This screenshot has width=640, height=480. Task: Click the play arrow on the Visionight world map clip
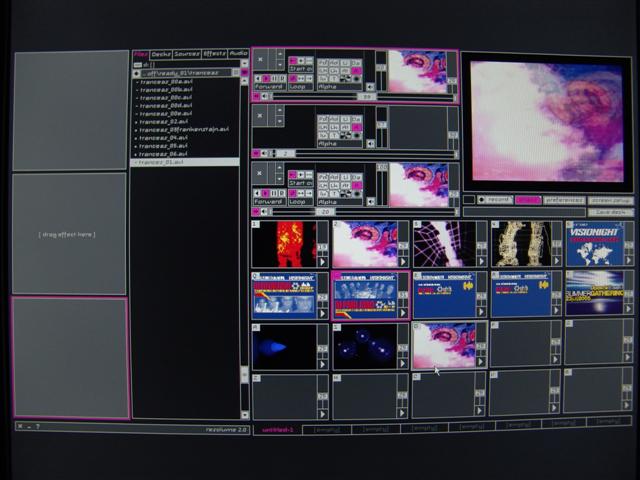pos(628,261)
